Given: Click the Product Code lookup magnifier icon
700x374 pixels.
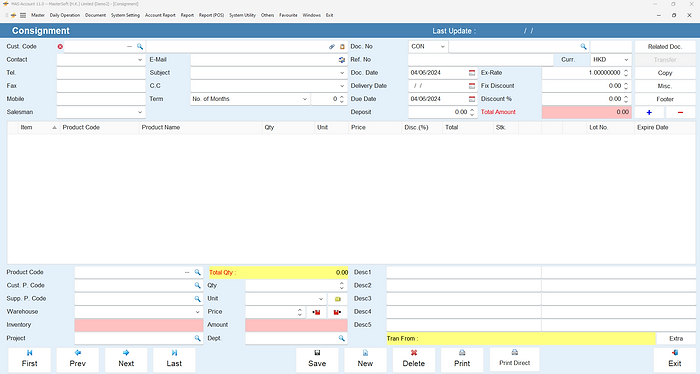Looking at the screenshot, I should [197, 272].
